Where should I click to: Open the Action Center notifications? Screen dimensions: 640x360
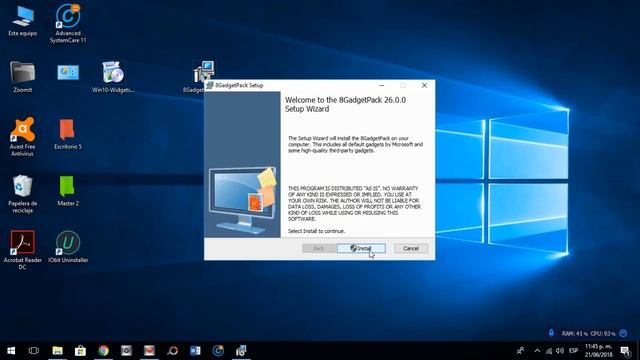coord(625,351)
